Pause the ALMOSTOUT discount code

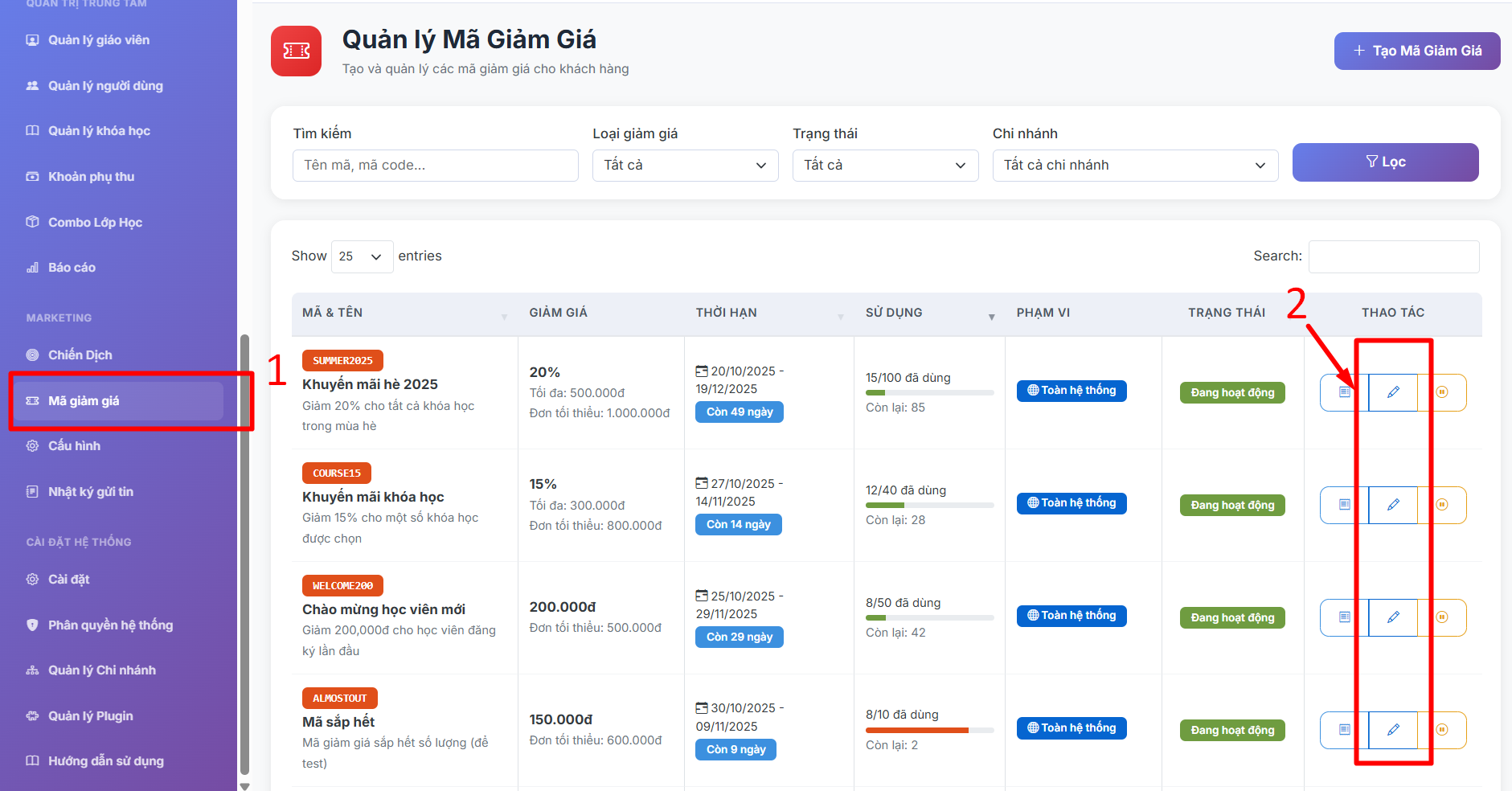click(1442, 730)
